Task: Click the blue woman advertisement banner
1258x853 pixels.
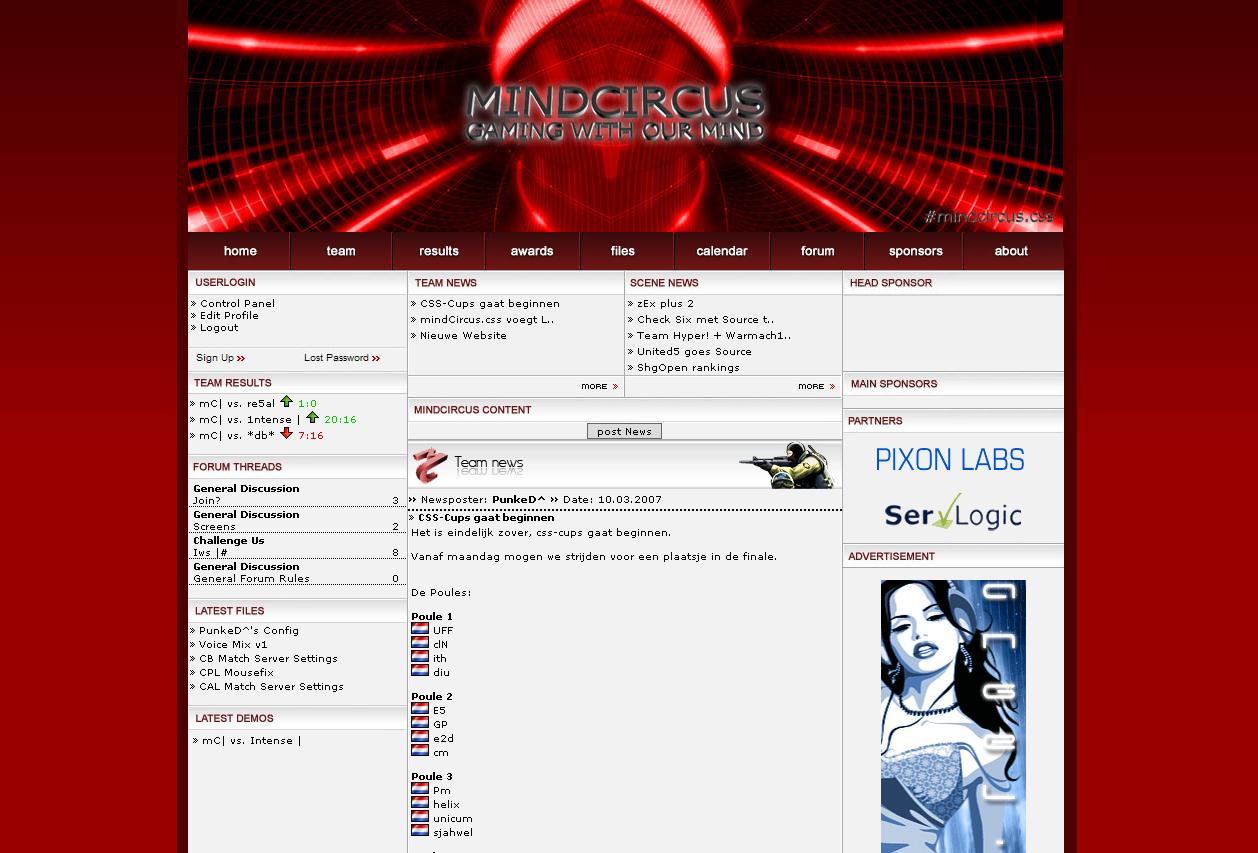Action: click(953, 716)
